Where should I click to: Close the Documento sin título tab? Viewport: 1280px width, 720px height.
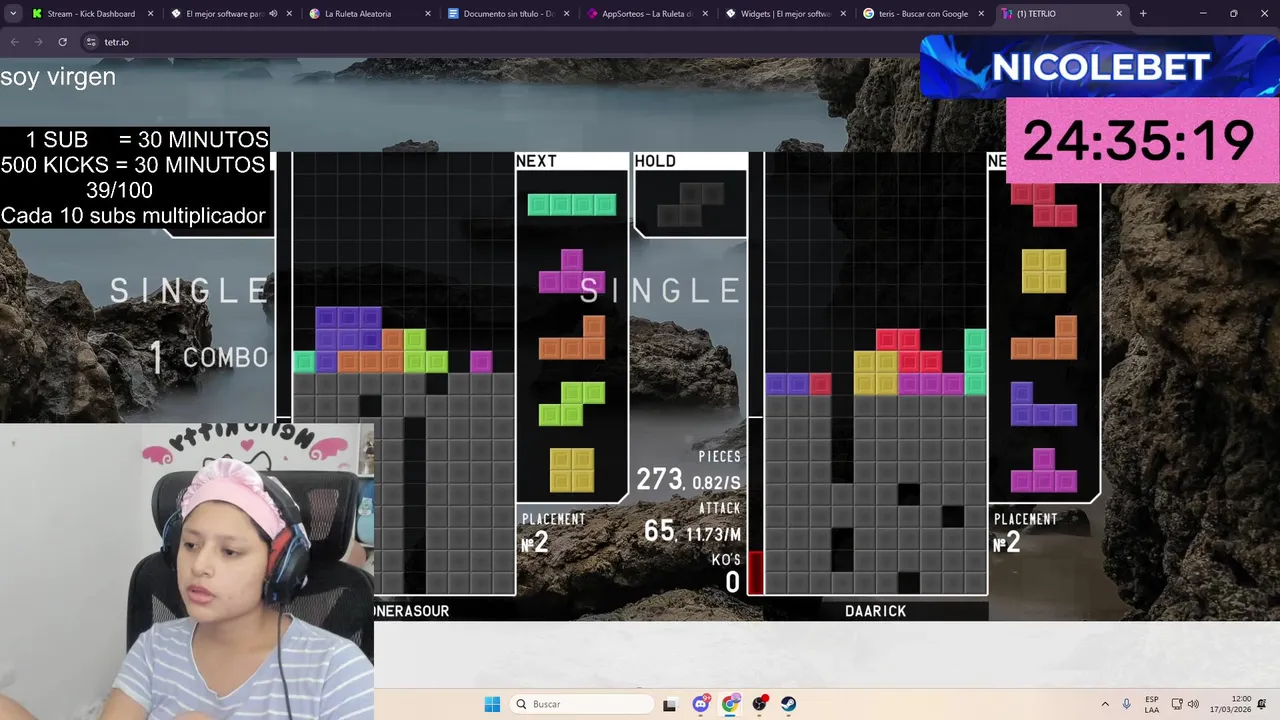566,14
